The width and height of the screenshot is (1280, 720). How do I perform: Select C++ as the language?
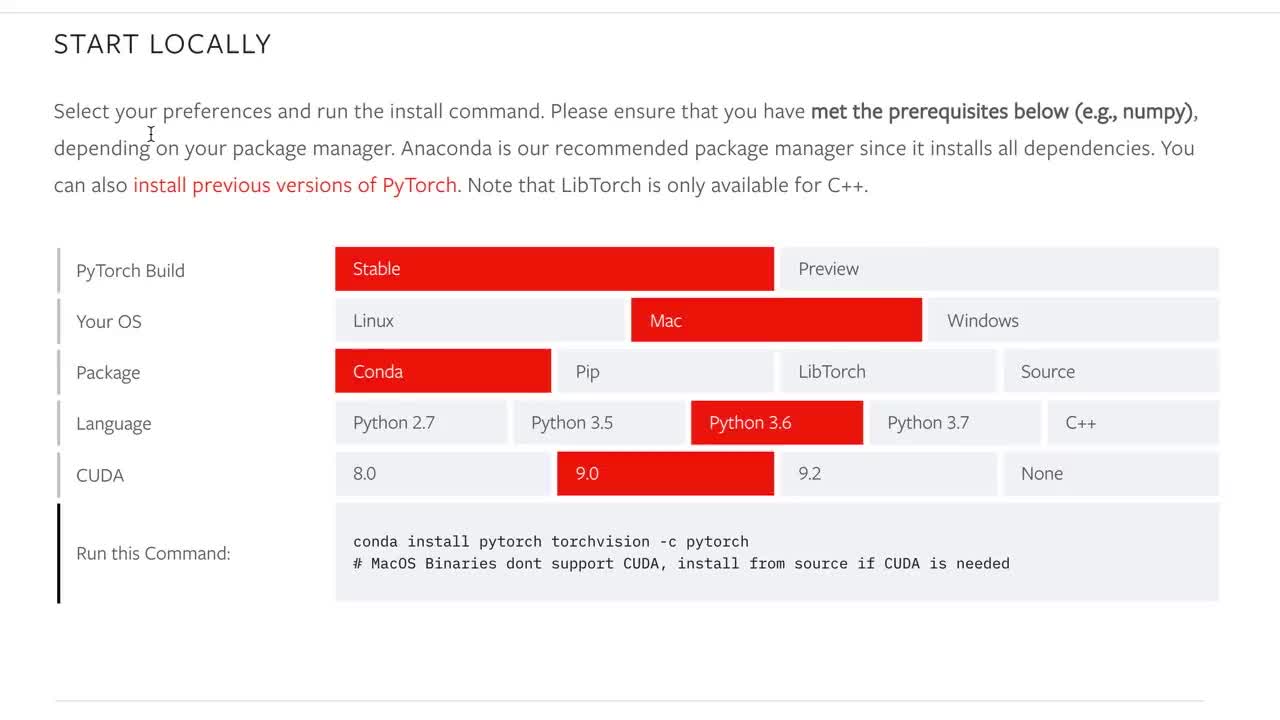click(1132, 423)
